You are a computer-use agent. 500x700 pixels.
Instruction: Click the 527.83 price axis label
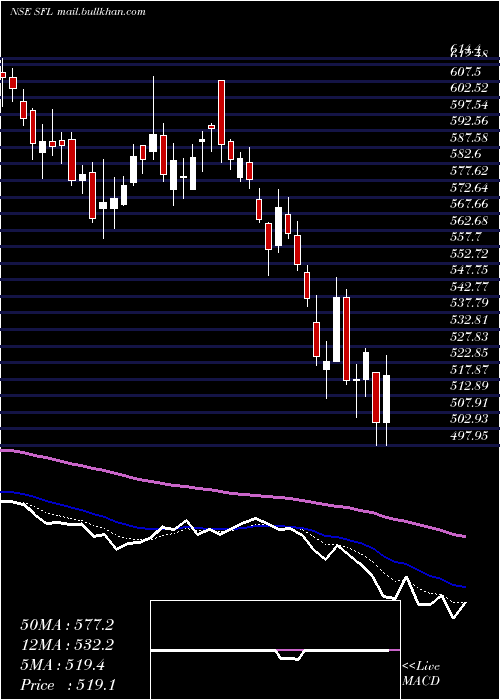469,337
